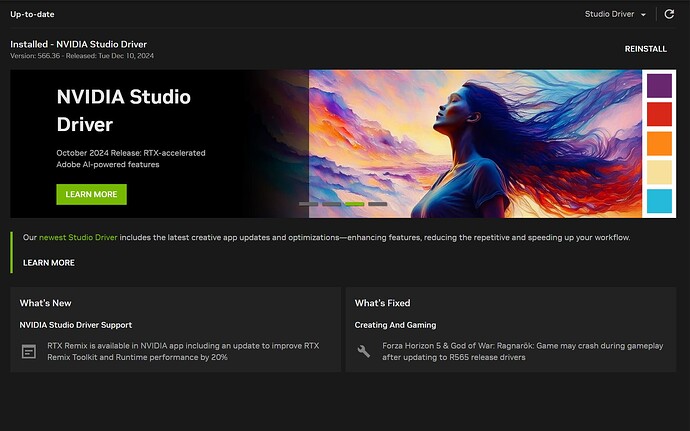The height and width of the screenshot is (431, 690).
Task: Click the REINSTALL button
Action: click(645, 49)
